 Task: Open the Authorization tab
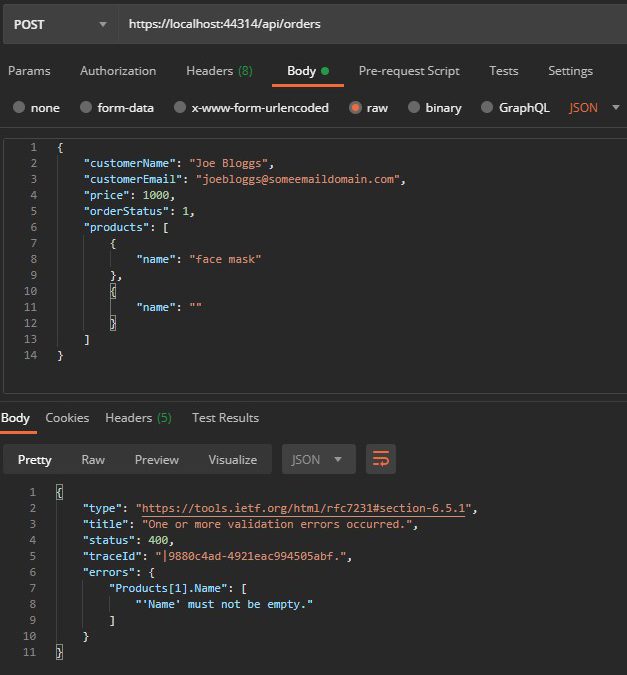coord(118,71)
